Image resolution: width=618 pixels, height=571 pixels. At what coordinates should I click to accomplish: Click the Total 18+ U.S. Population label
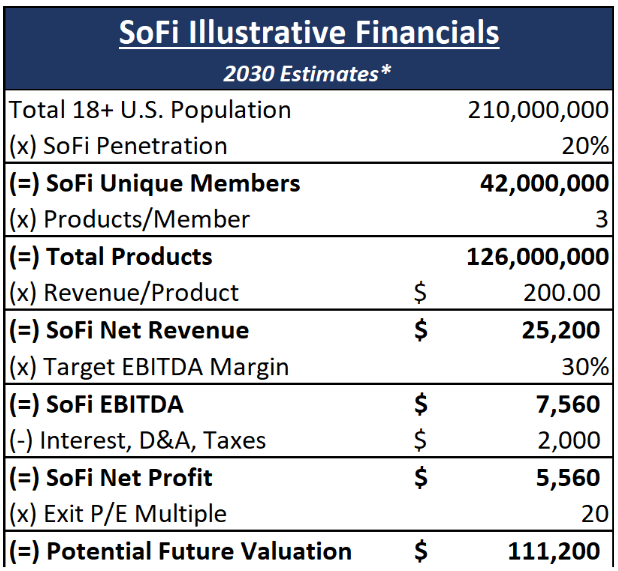tap(150, 110)
